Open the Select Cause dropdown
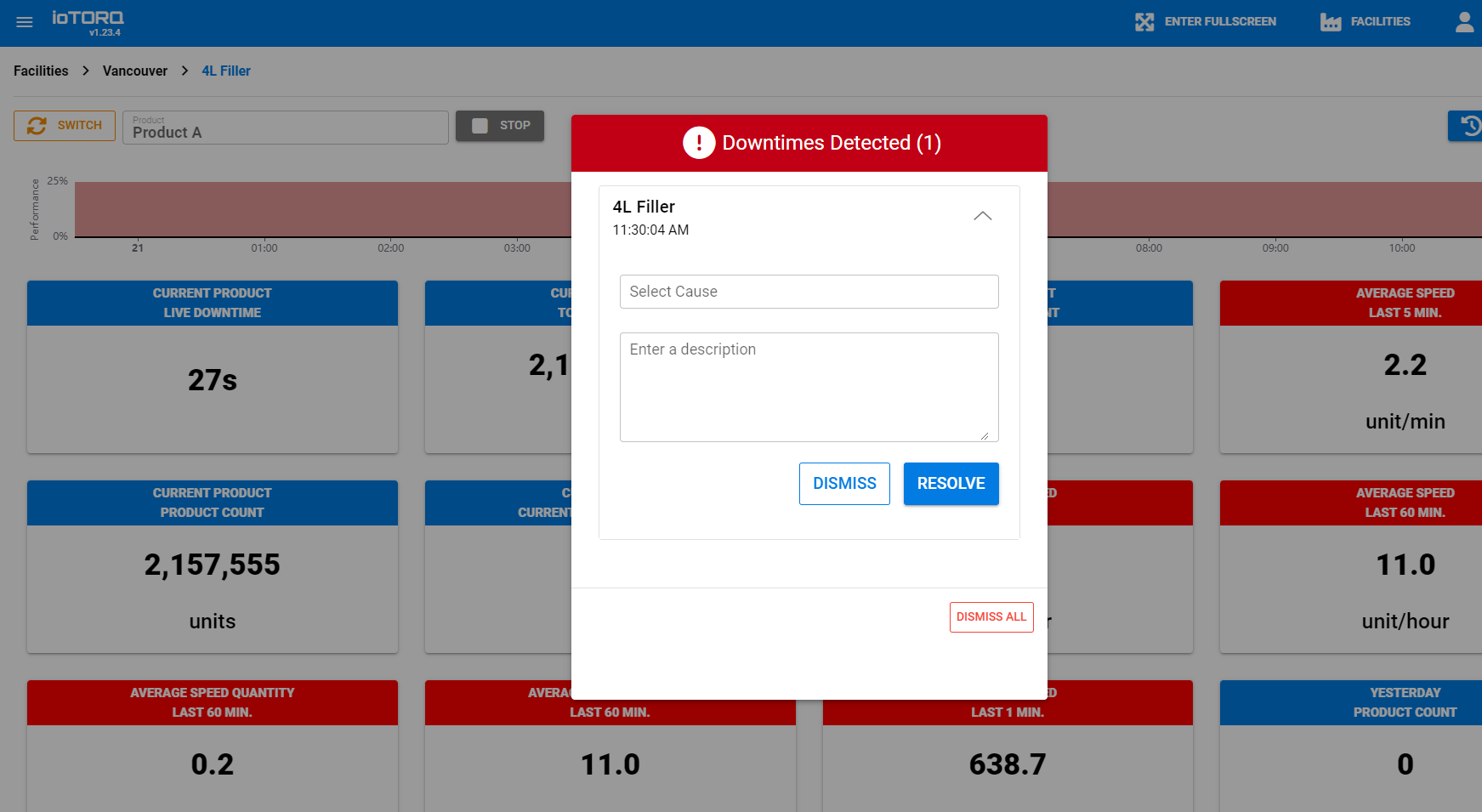The width and height of the screenshot is (1482, 812). [809, 292]
